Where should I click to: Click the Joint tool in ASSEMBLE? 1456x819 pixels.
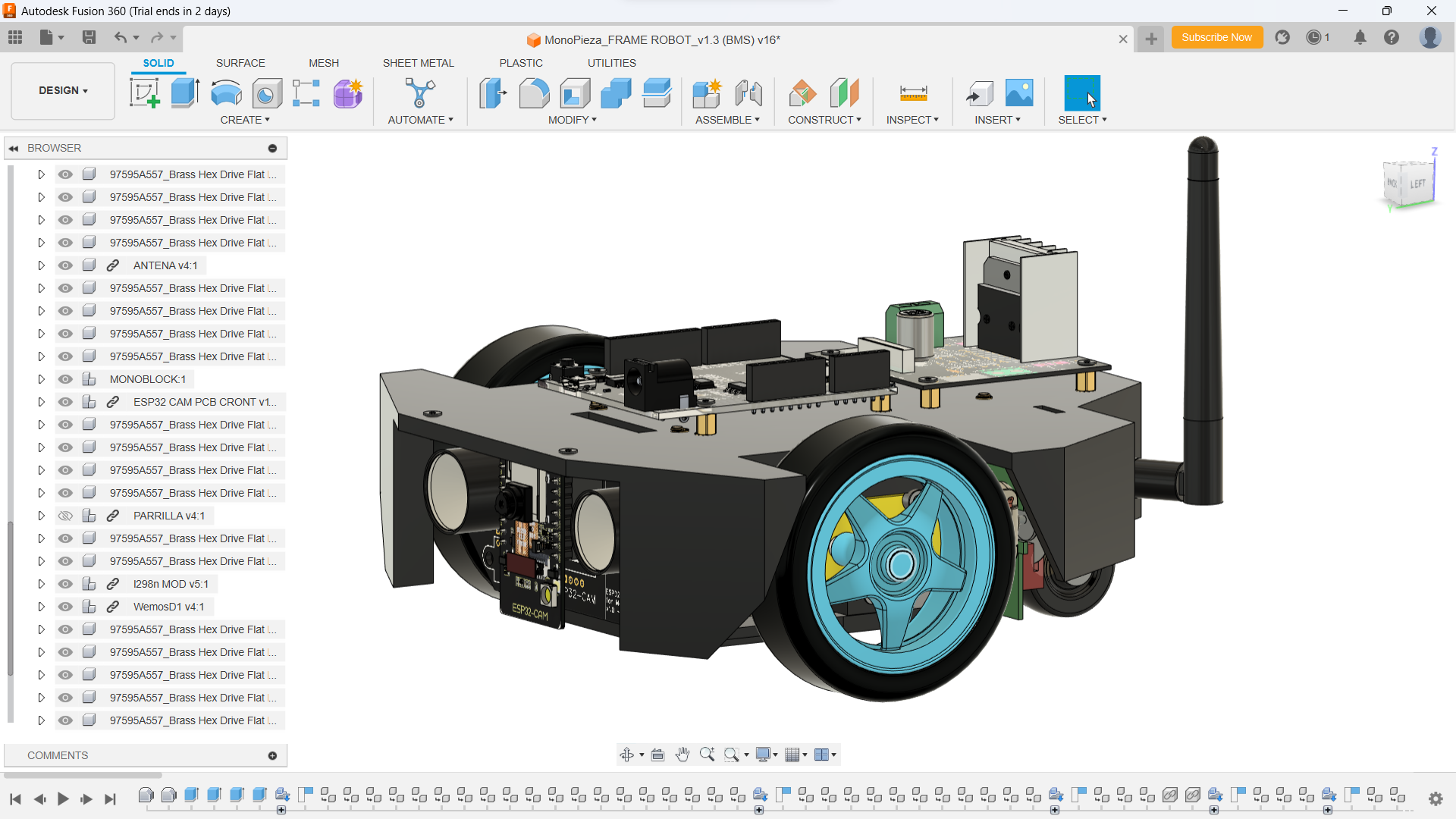point(750,94)
